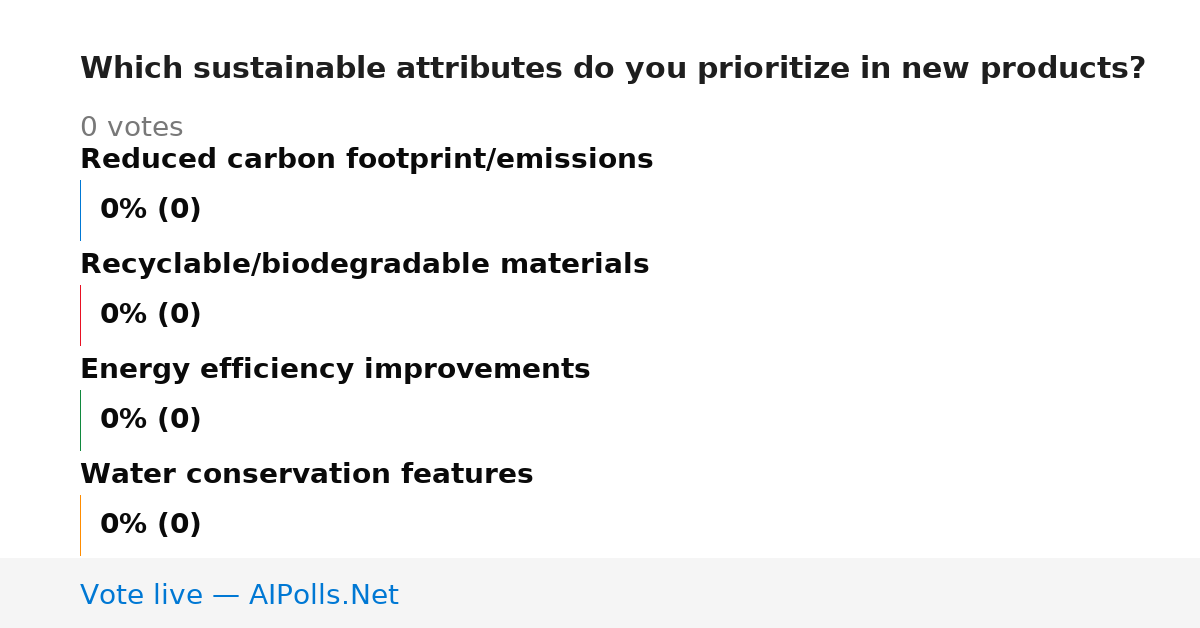Click the poll question heading text
Viewport: 1200px width, 628px height.
point(612,69)
